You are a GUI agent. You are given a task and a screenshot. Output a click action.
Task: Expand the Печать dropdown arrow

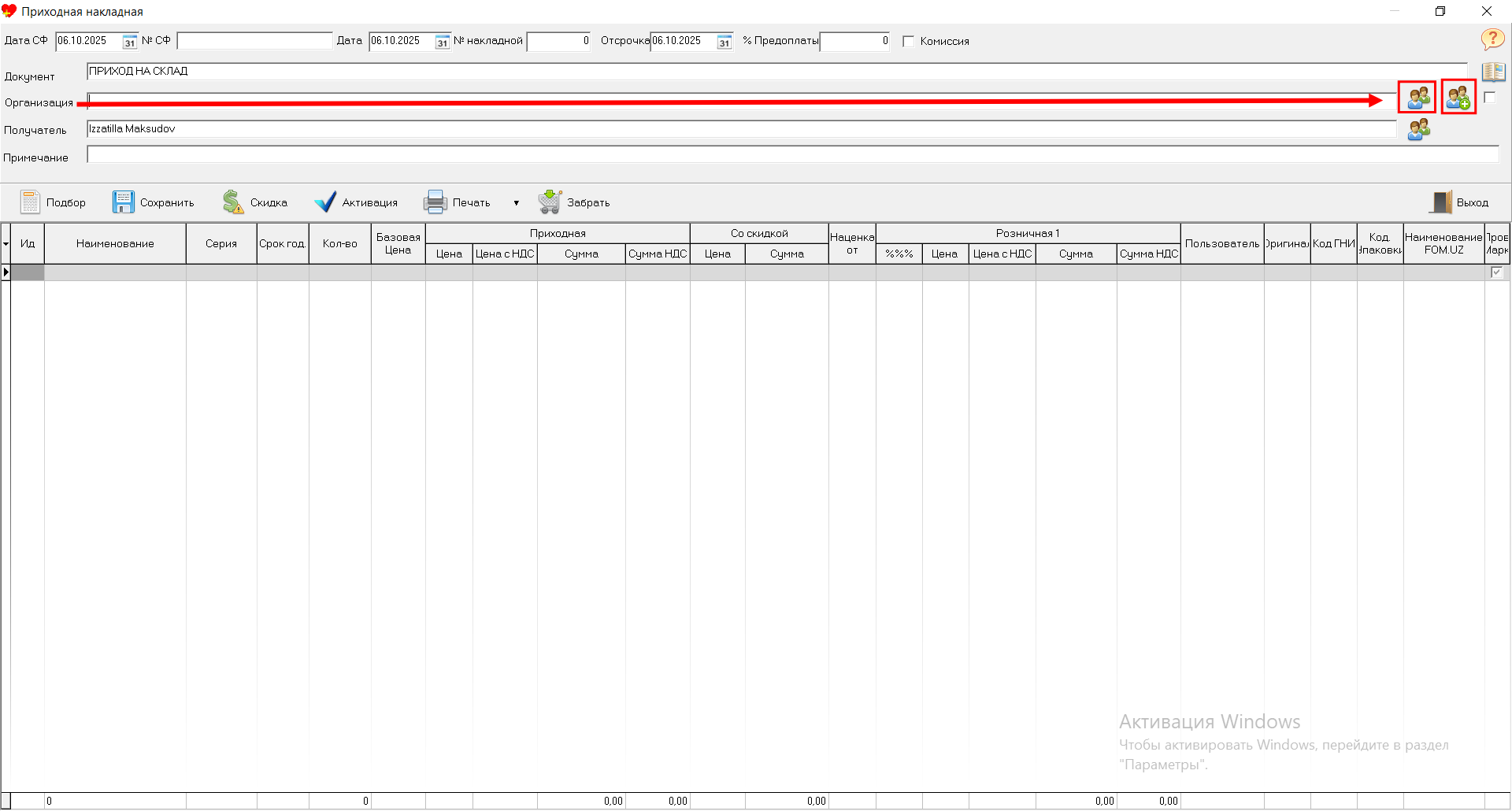pyautogui.click(x=517, y=203)
